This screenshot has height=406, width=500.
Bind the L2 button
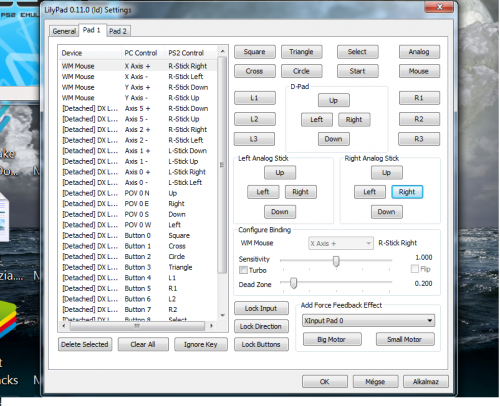(x=255, y=119)
